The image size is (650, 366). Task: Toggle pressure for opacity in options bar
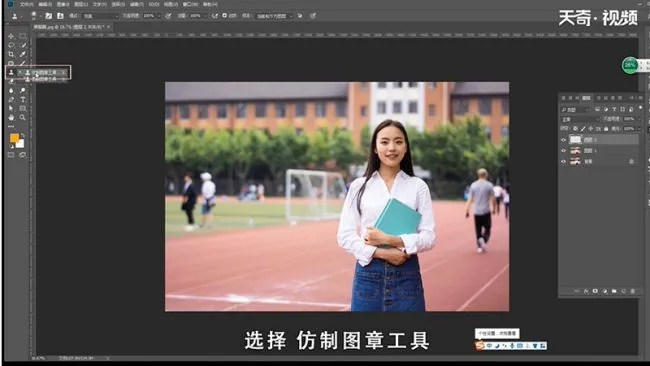(x=168, y=16)
